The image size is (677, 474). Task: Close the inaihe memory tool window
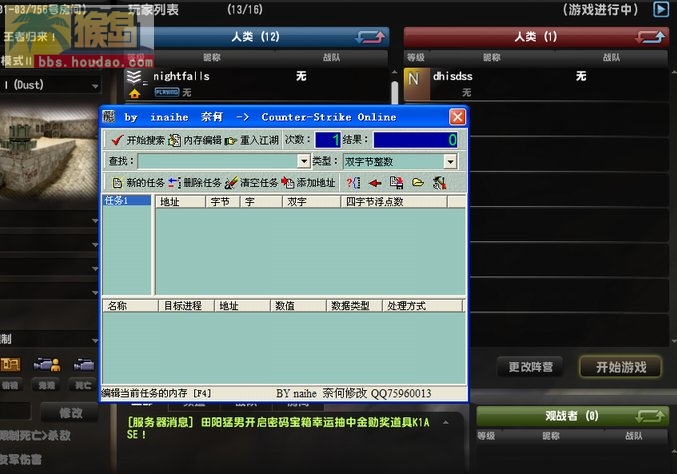[457, 117]
